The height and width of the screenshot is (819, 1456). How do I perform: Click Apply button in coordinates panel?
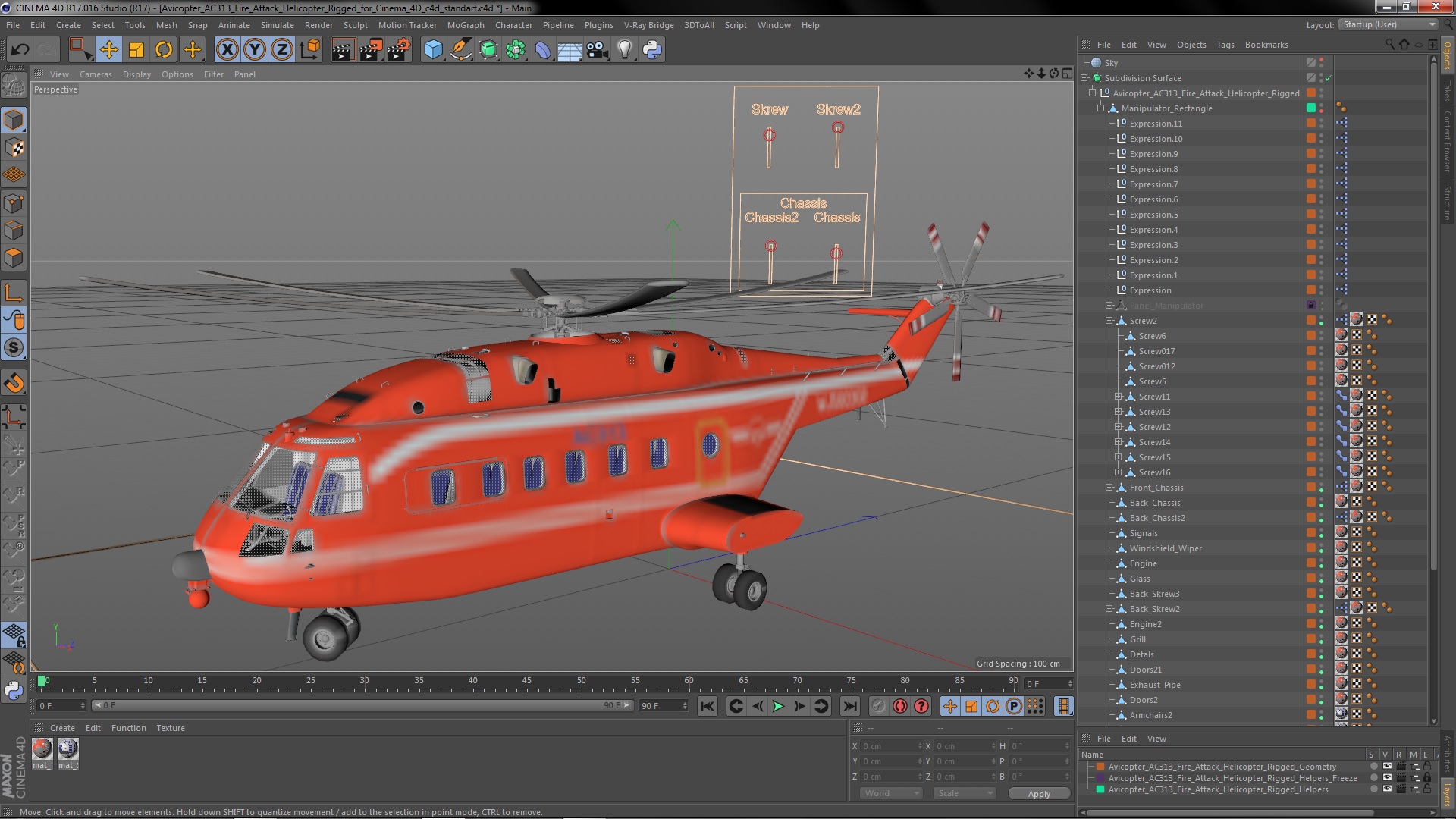(x=1040, y=793)
